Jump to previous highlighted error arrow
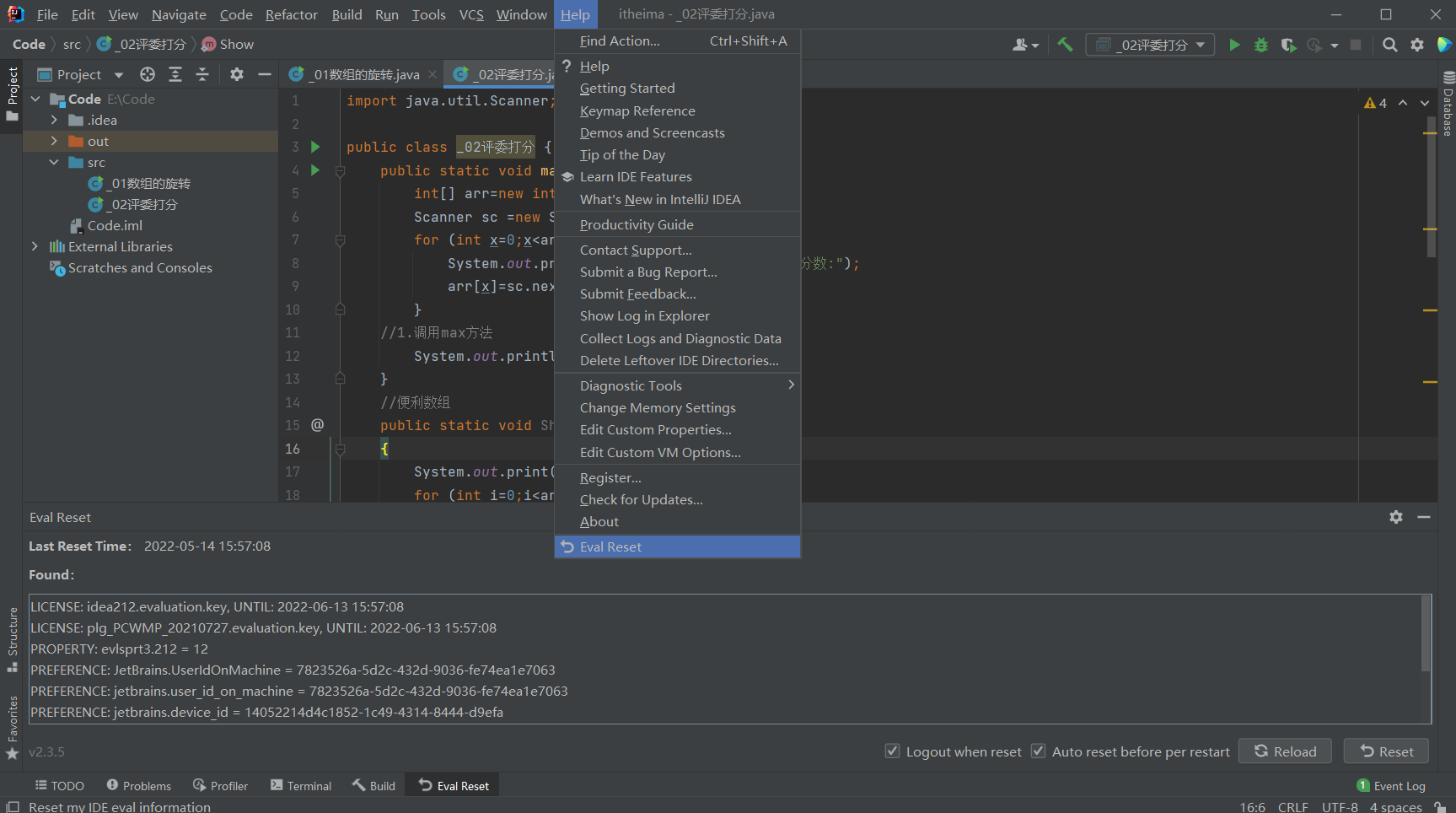This screenshot has width=1456, height=813. (1403, 103)
